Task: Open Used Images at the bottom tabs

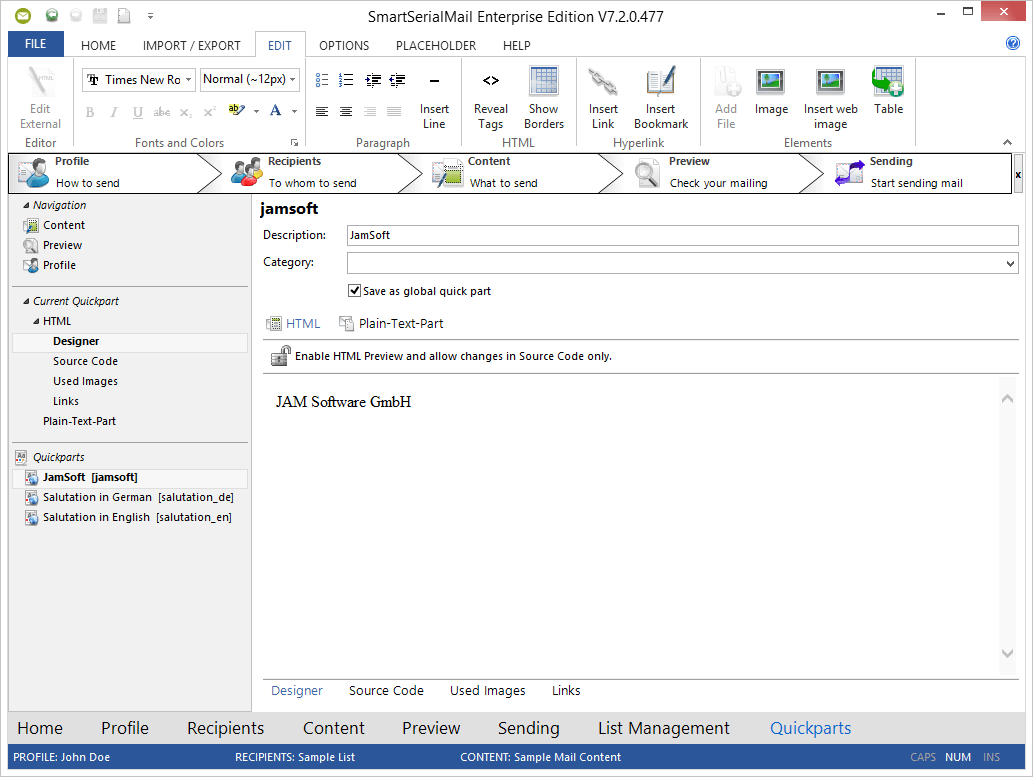Action: 488,691
